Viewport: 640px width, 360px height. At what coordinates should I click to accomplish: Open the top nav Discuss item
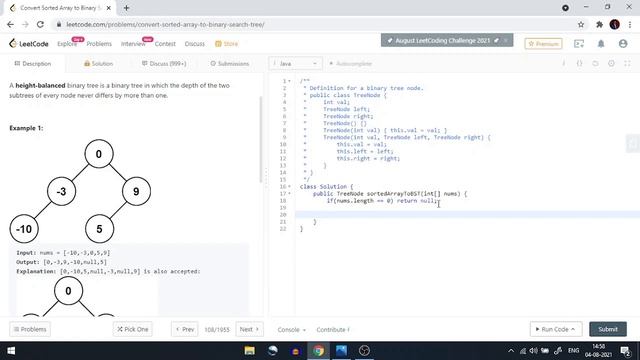[x=195, y=44]
